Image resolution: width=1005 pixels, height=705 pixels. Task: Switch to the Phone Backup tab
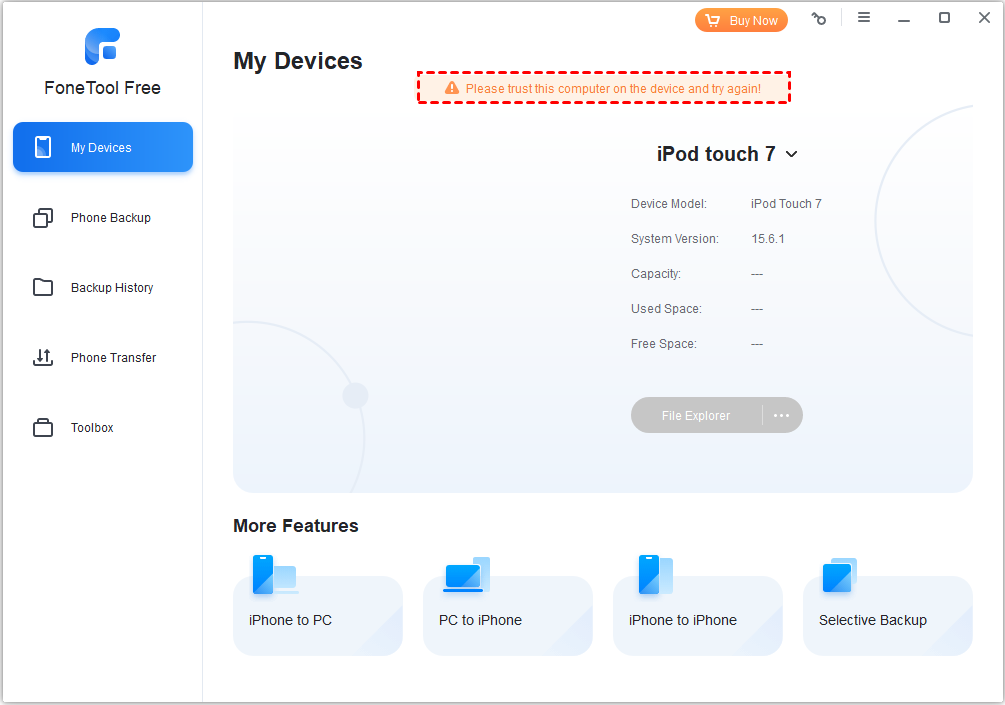tap(110, 218)
